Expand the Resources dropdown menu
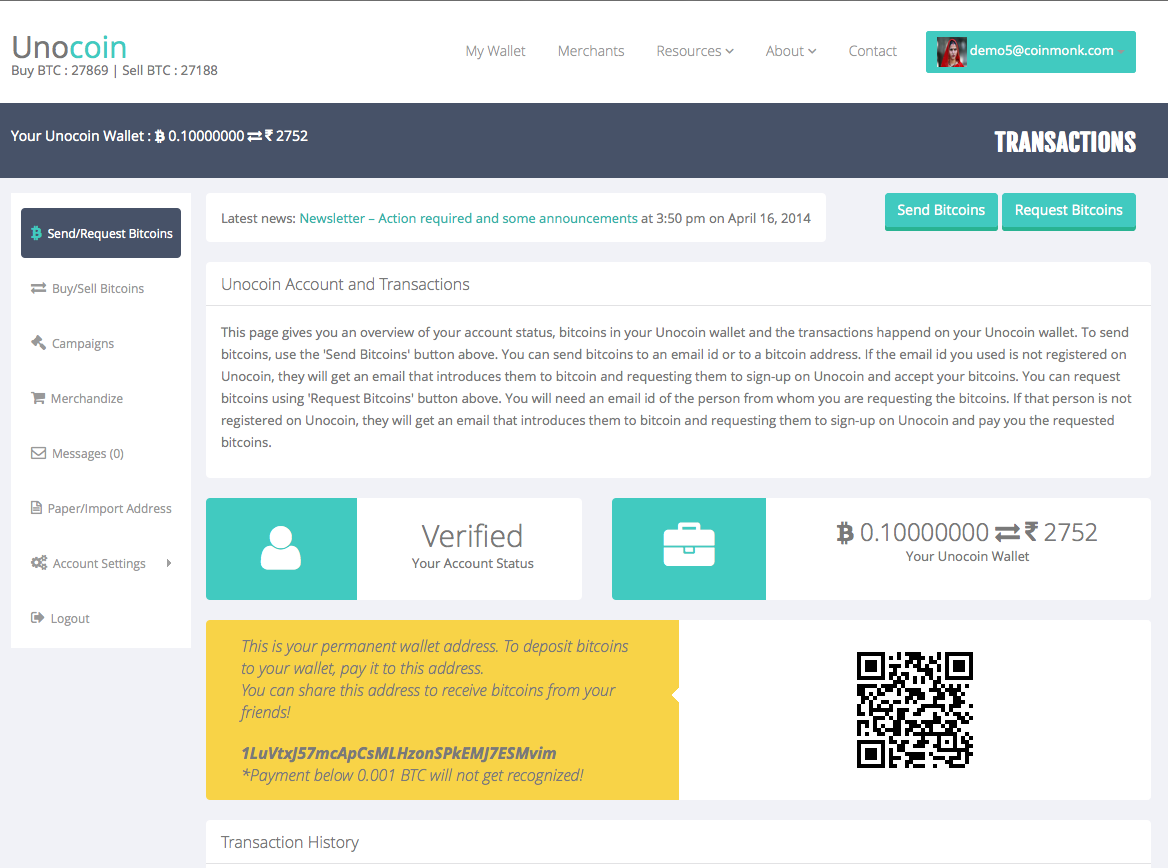 tap(695, 51)
